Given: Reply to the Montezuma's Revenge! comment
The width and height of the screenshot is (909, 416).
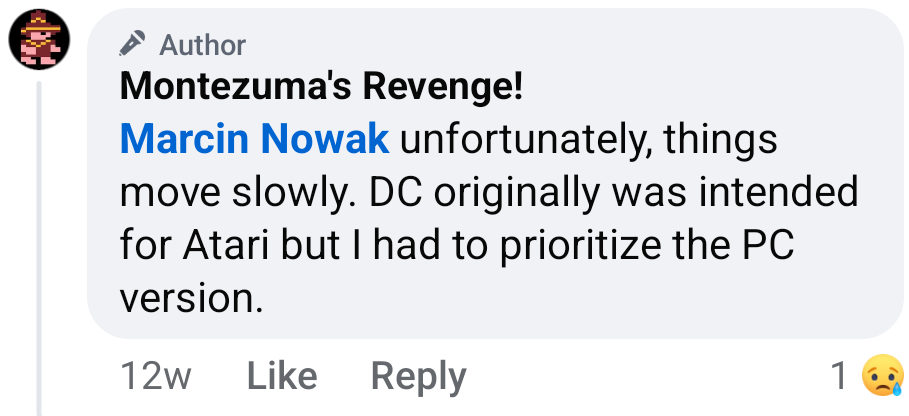Looking at the screenshot, I should tap(418, 376).
